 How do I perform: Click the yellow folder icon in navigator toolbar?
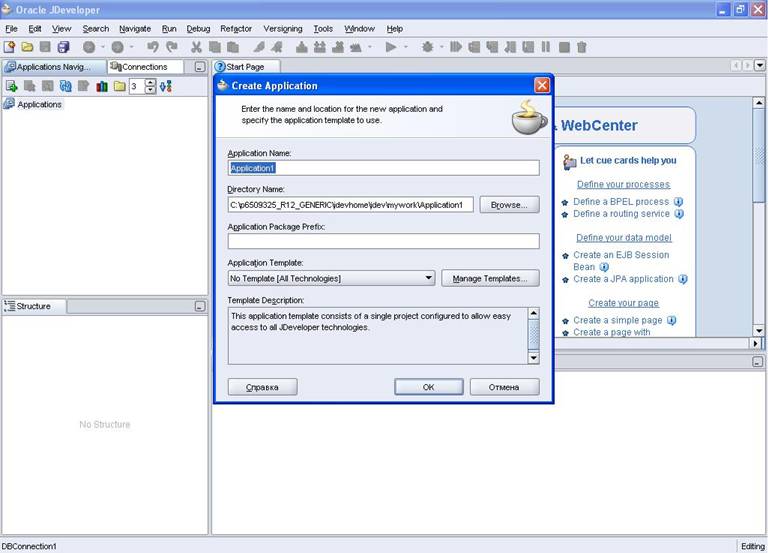click(119, 86)
